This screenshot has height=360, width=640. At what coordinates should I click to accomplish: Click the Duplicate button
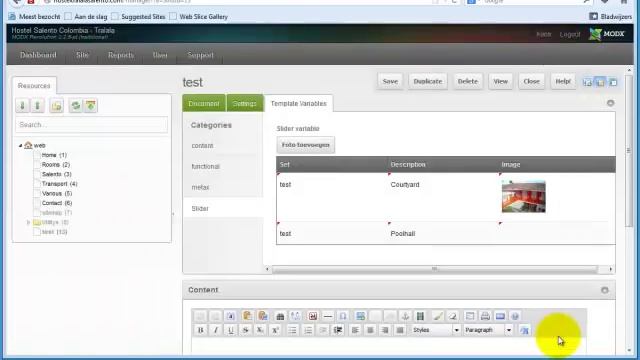[x=428, y=81]
